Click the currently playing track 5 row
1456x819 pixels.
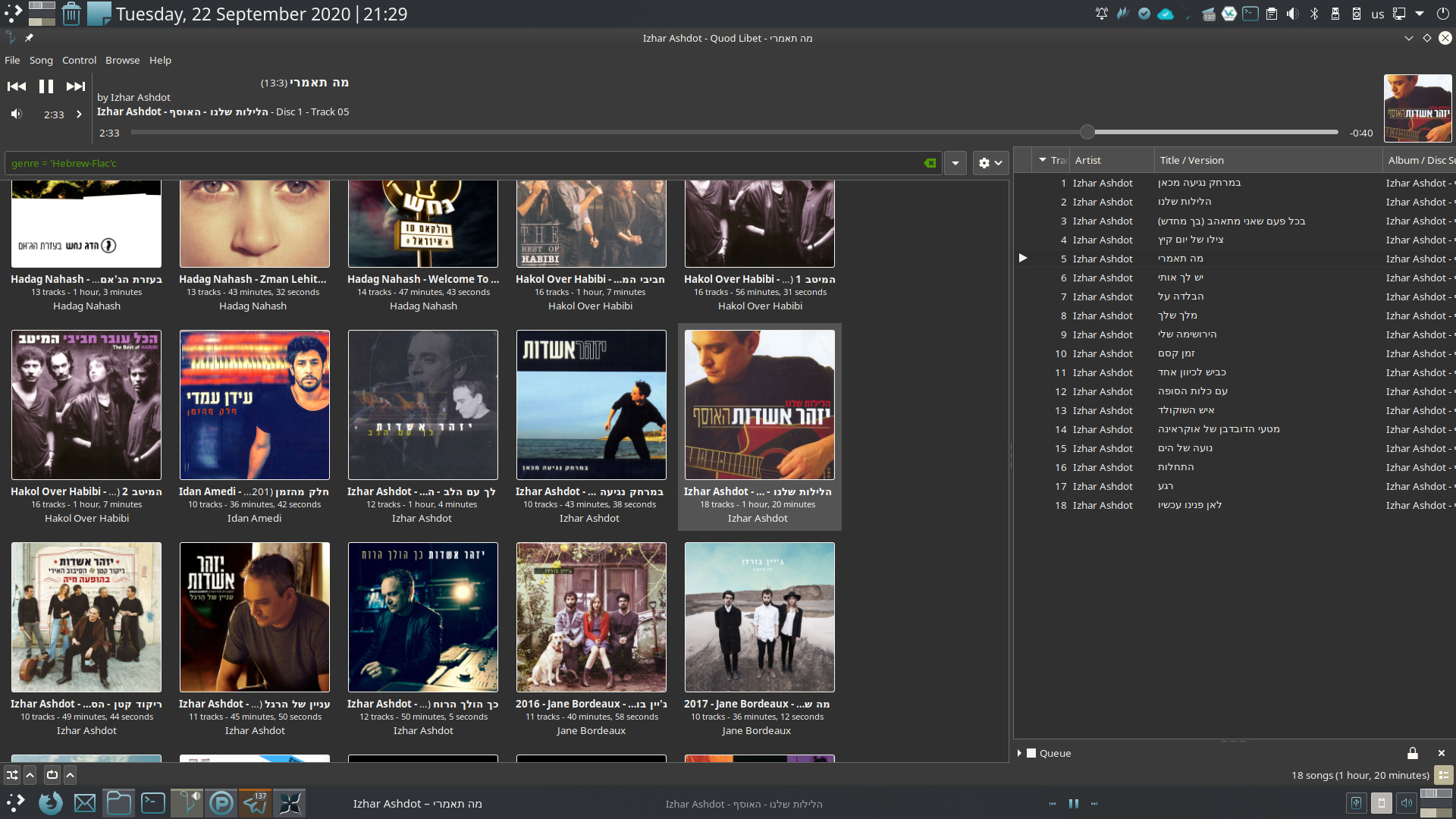(1235, 259)
